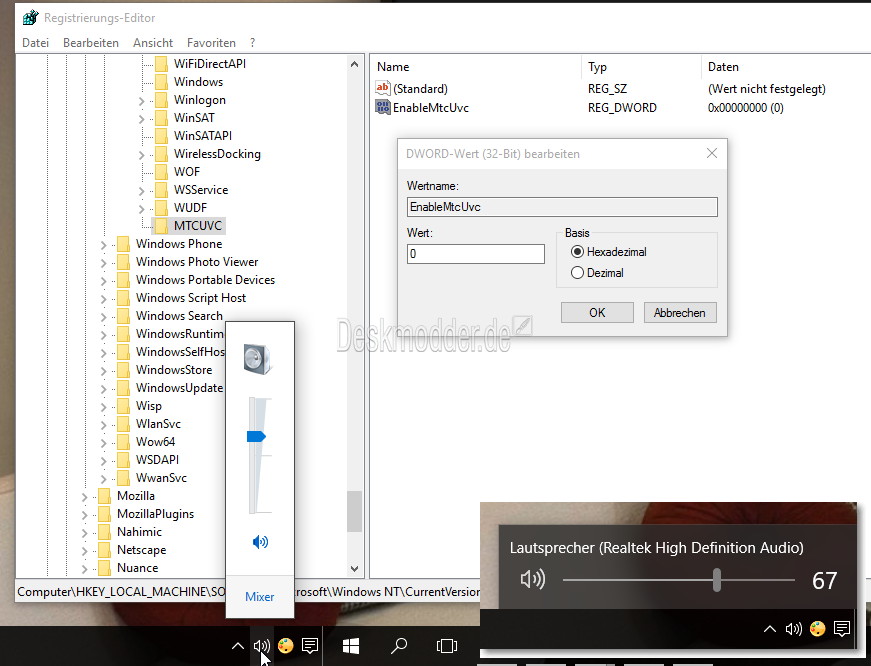871x666 pixels.
Task: Expand the Winlogon key
Action: pyautogui.click(x=142, y=101)
